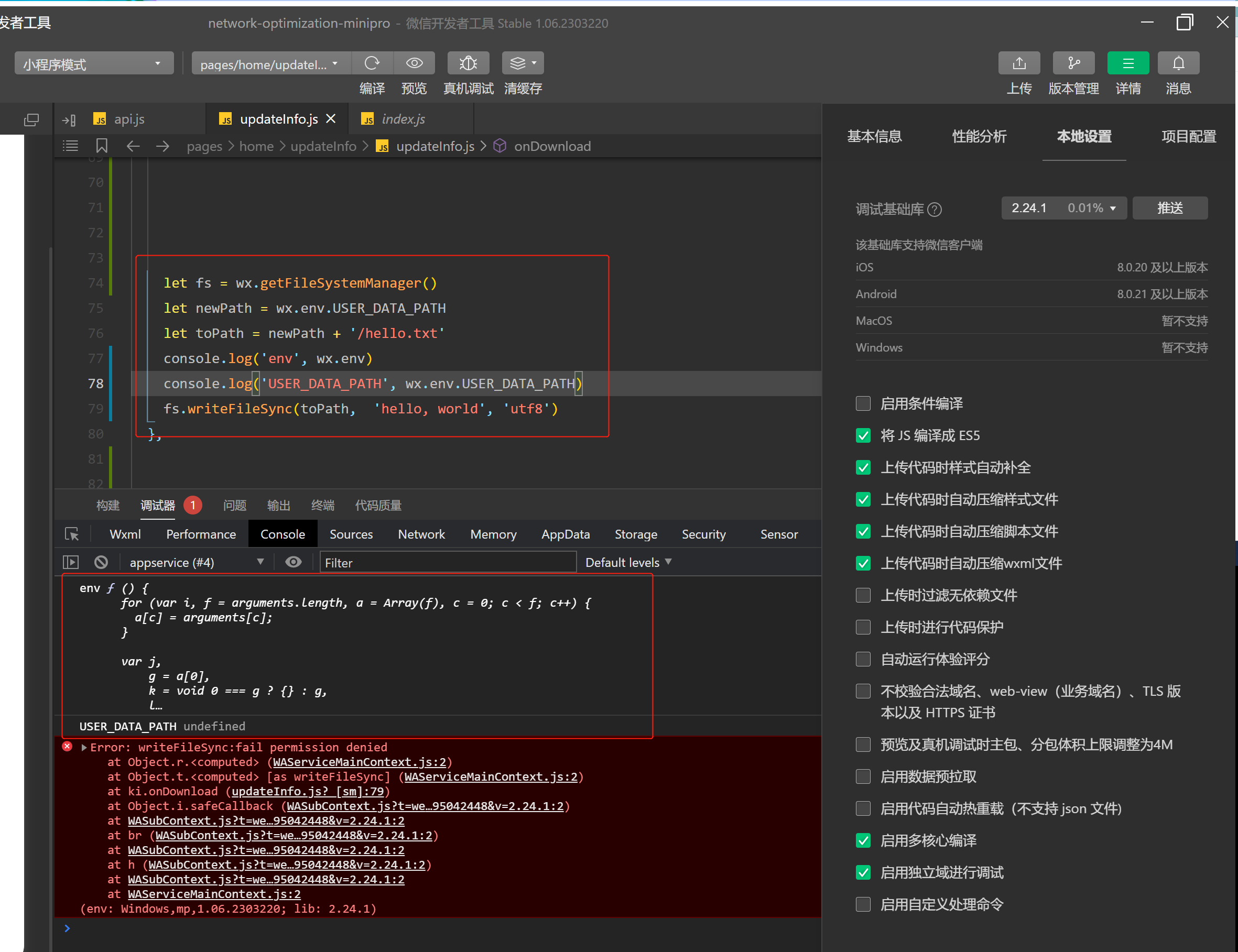Click the compile refresh icon
This screenshot has height=952, width=1238.
[372, 63]
